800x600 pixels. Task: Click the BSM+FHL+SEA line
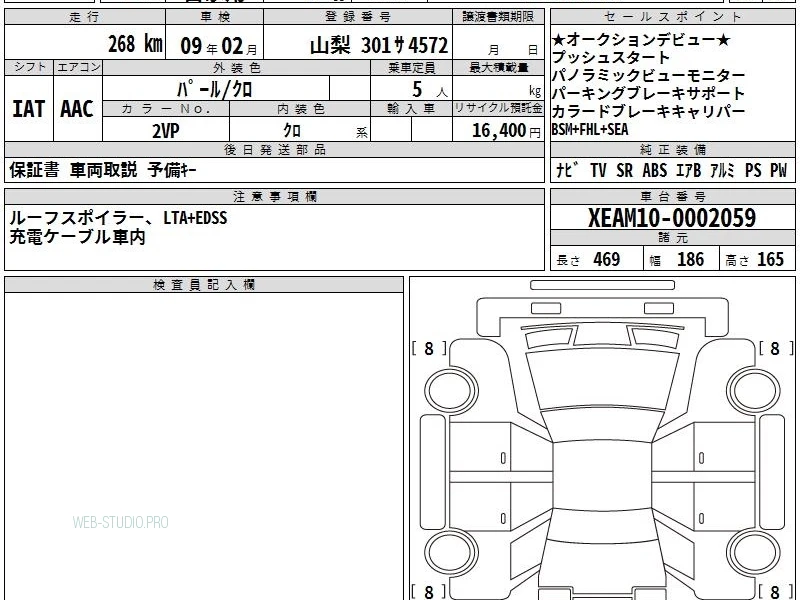click(x=590, y=129)
